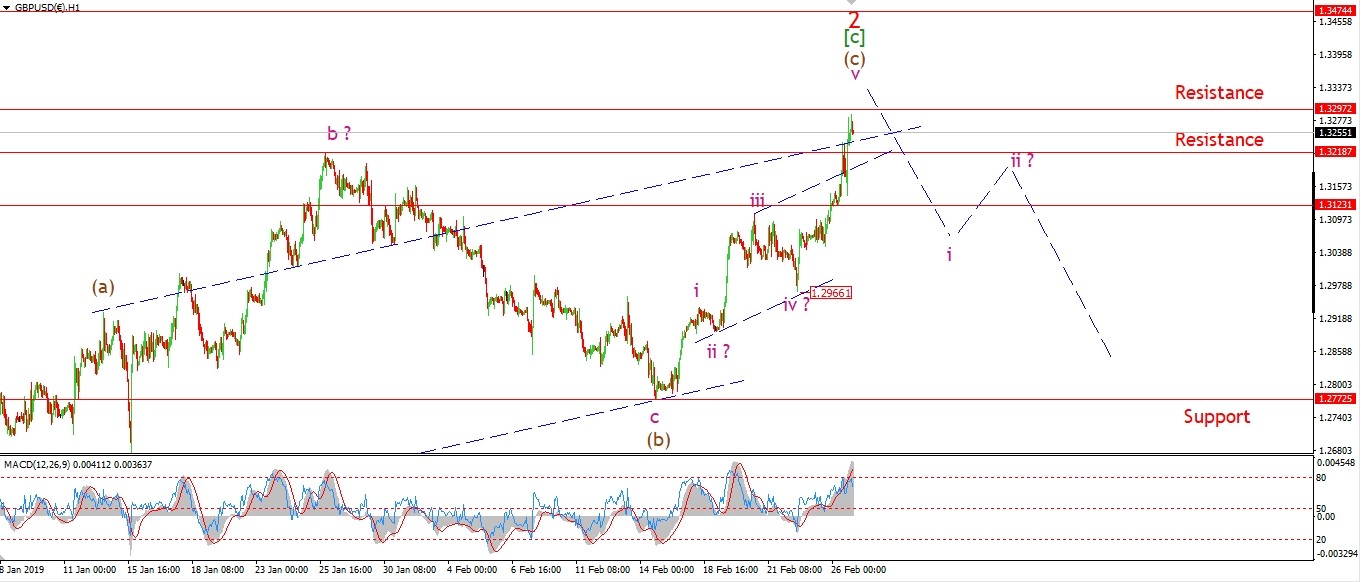1361x582 pixels.
Task: Click the 1.34744 red price tag
Action: (x=1336, y=10)
